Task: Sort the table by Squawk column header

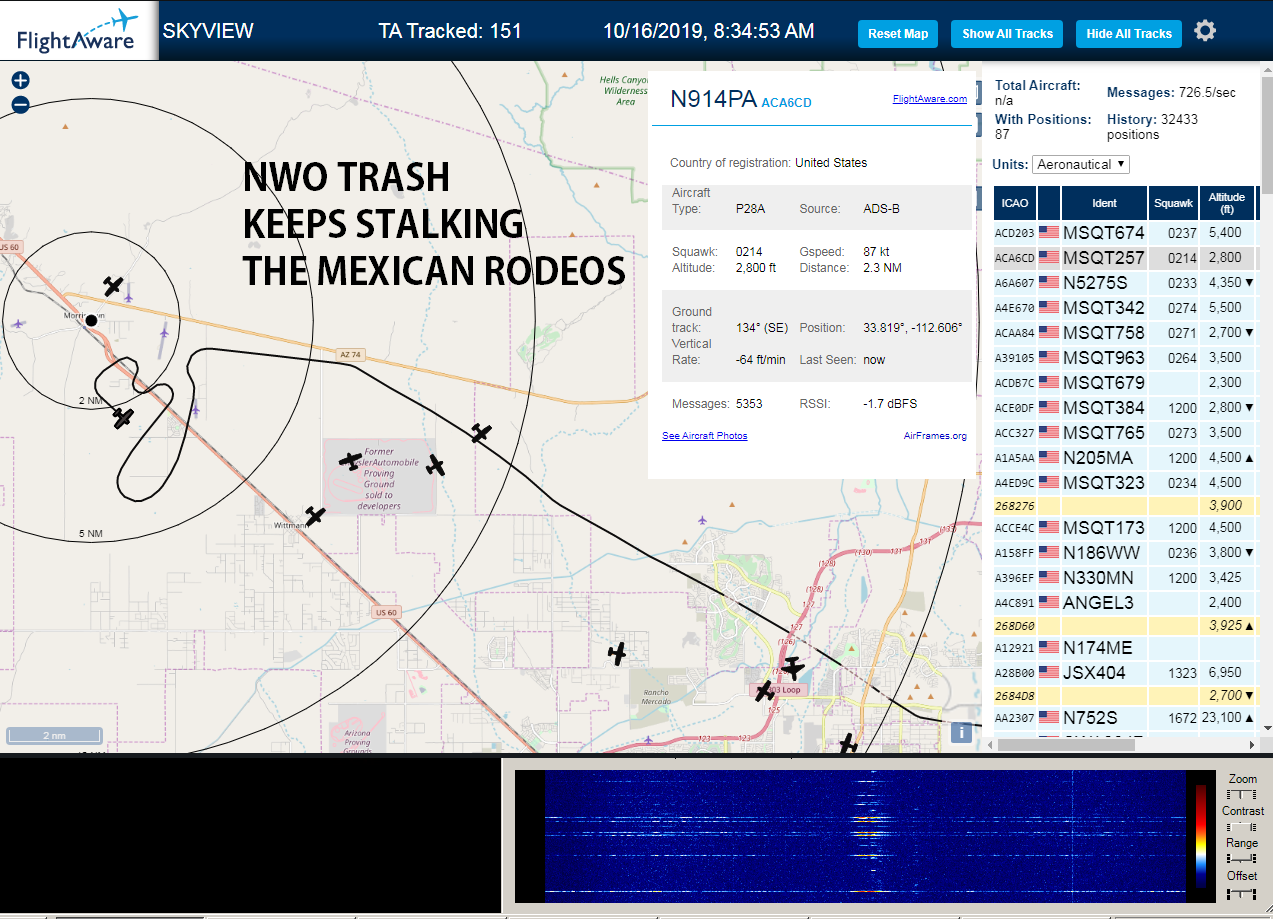Action: point(1174,203)
